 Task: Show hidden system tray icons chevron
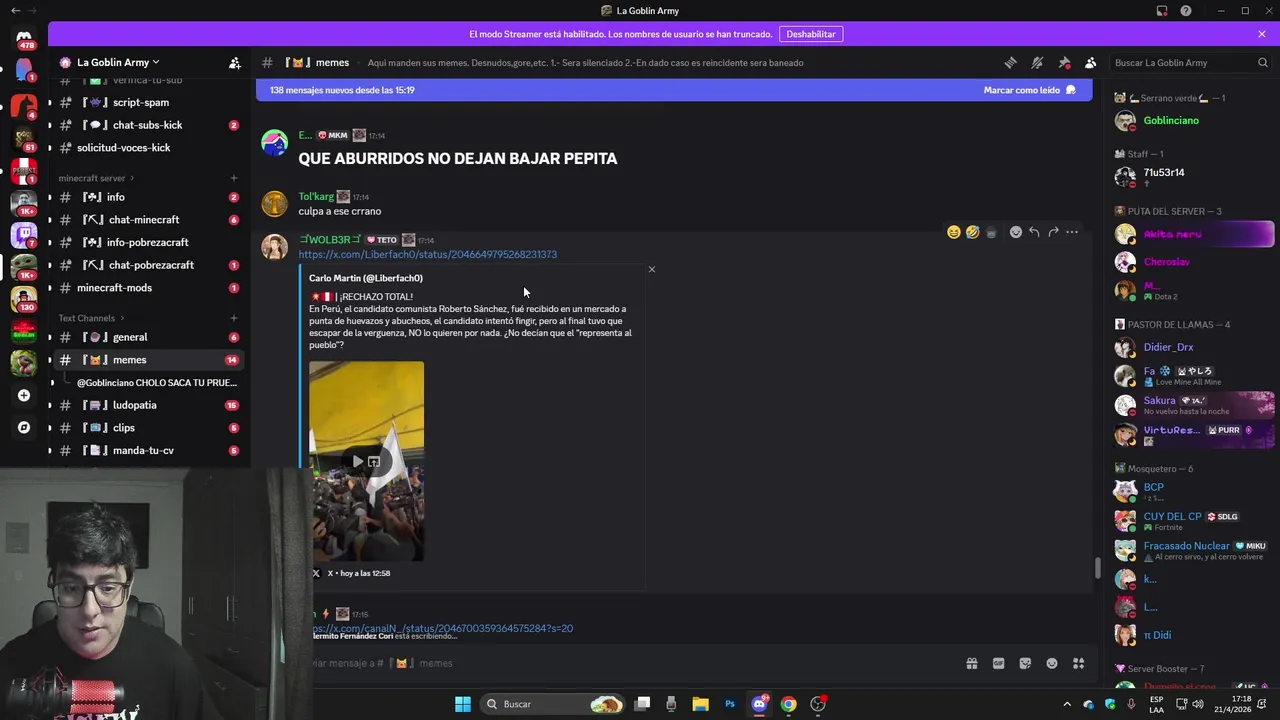click(1066, 704)
